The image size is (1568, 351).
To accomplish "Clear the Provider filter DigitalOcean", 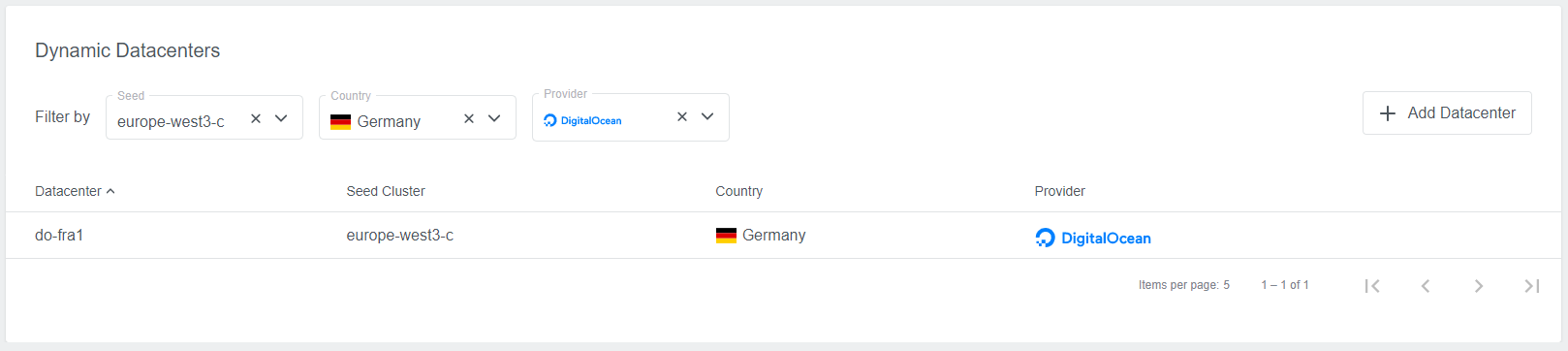I will click(x=682, y=116).
